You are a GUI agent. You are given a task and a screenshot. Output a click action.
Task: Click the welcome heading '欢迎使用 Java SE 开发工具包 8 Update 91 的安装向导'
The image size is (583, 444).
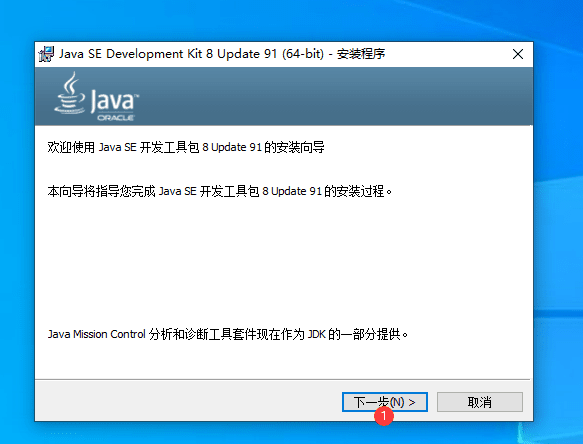pyautogui.click(x=186, y=147)
